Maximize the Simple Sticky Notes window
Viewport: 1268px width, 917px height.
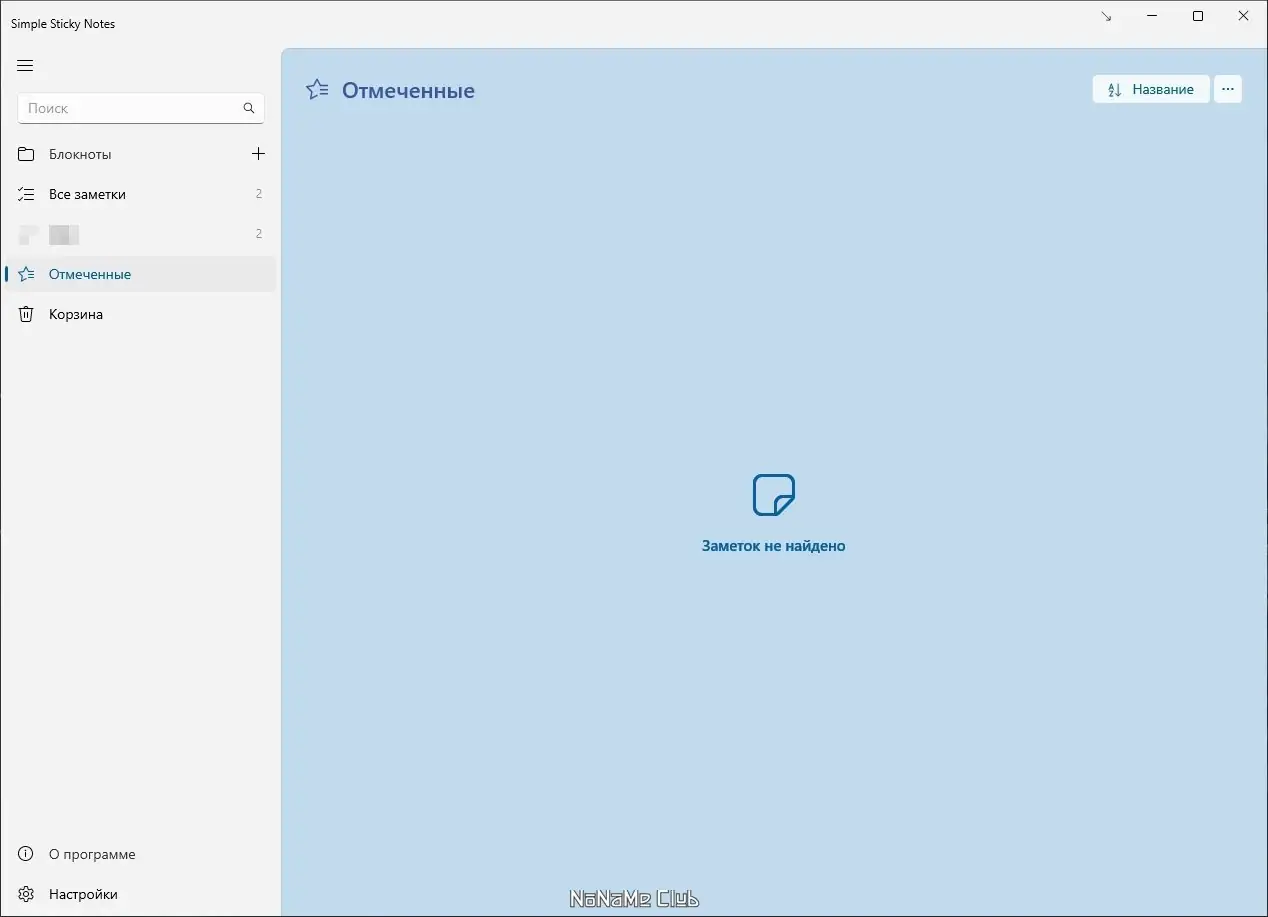pos(1198,16)
